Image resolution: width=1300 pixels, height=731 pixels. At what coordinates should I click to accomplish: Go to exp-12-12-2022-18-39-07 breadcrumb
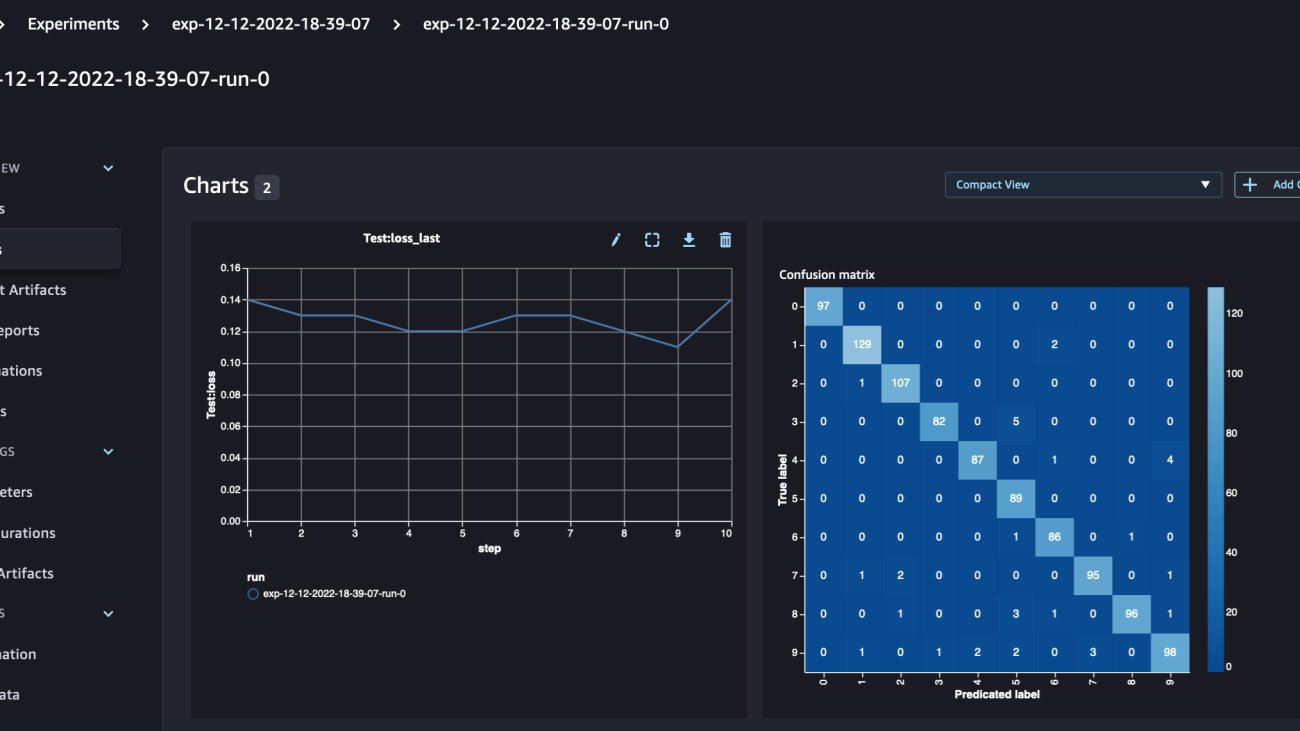(271, 24)
